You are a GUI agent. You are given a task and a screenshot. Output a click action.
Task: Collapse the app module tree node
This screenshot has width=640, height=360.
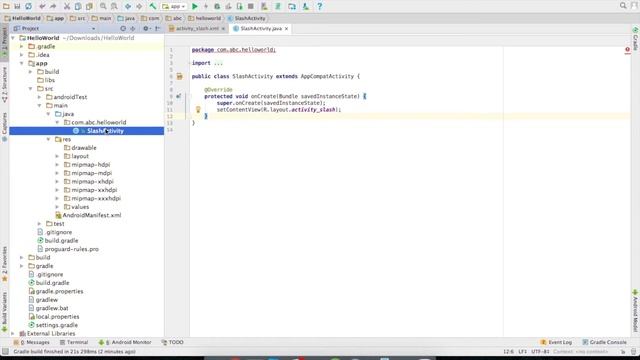pyautogui.click(x=22, y=63)
